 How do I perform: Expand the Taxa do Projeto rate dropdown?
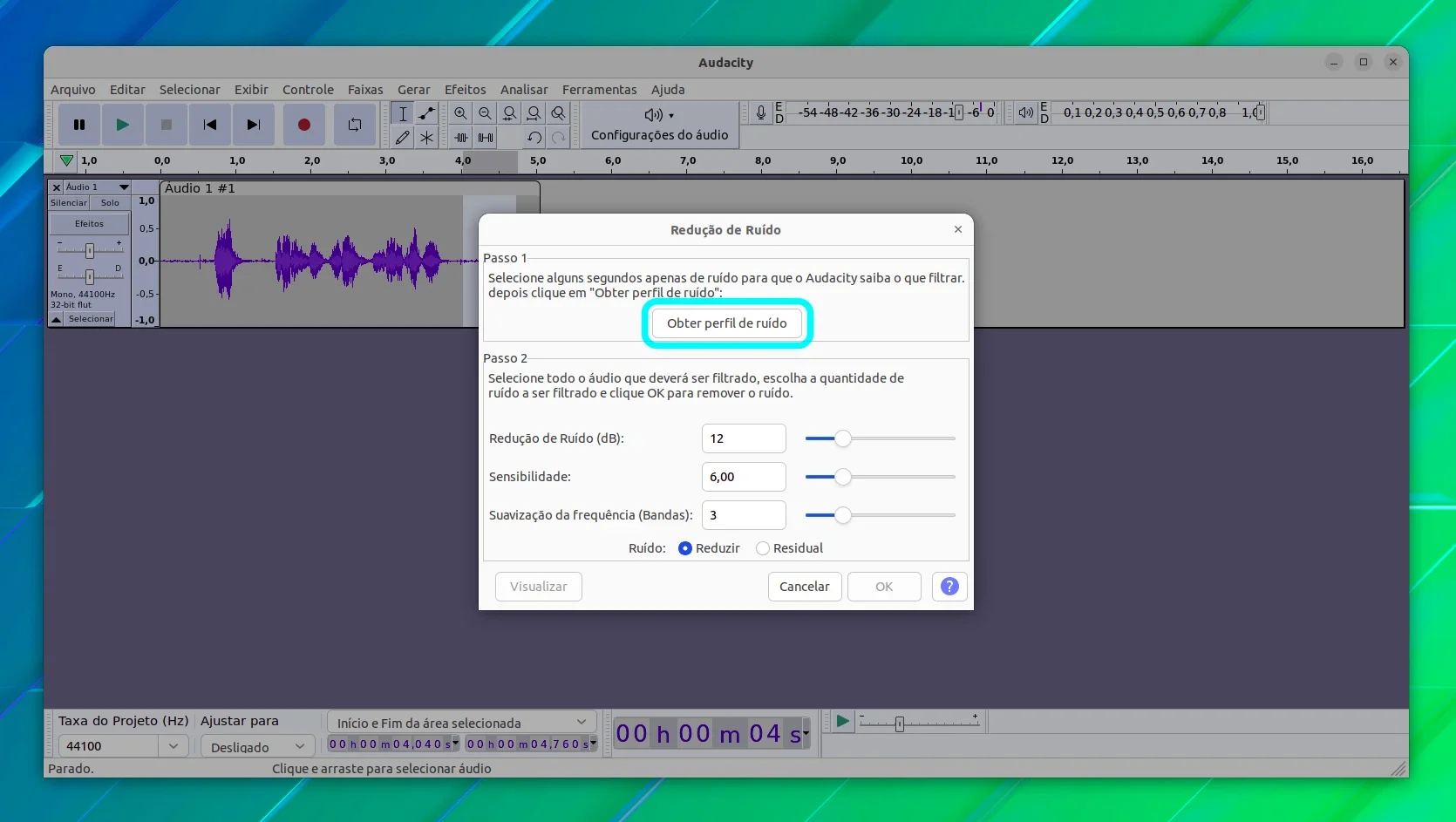(x=173, y=746)
